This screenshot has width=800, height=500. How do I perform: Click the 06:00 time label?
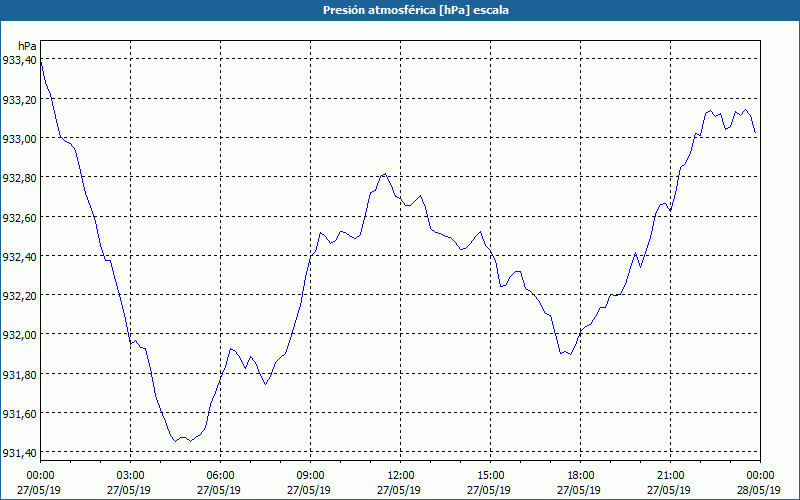(220, 476)
